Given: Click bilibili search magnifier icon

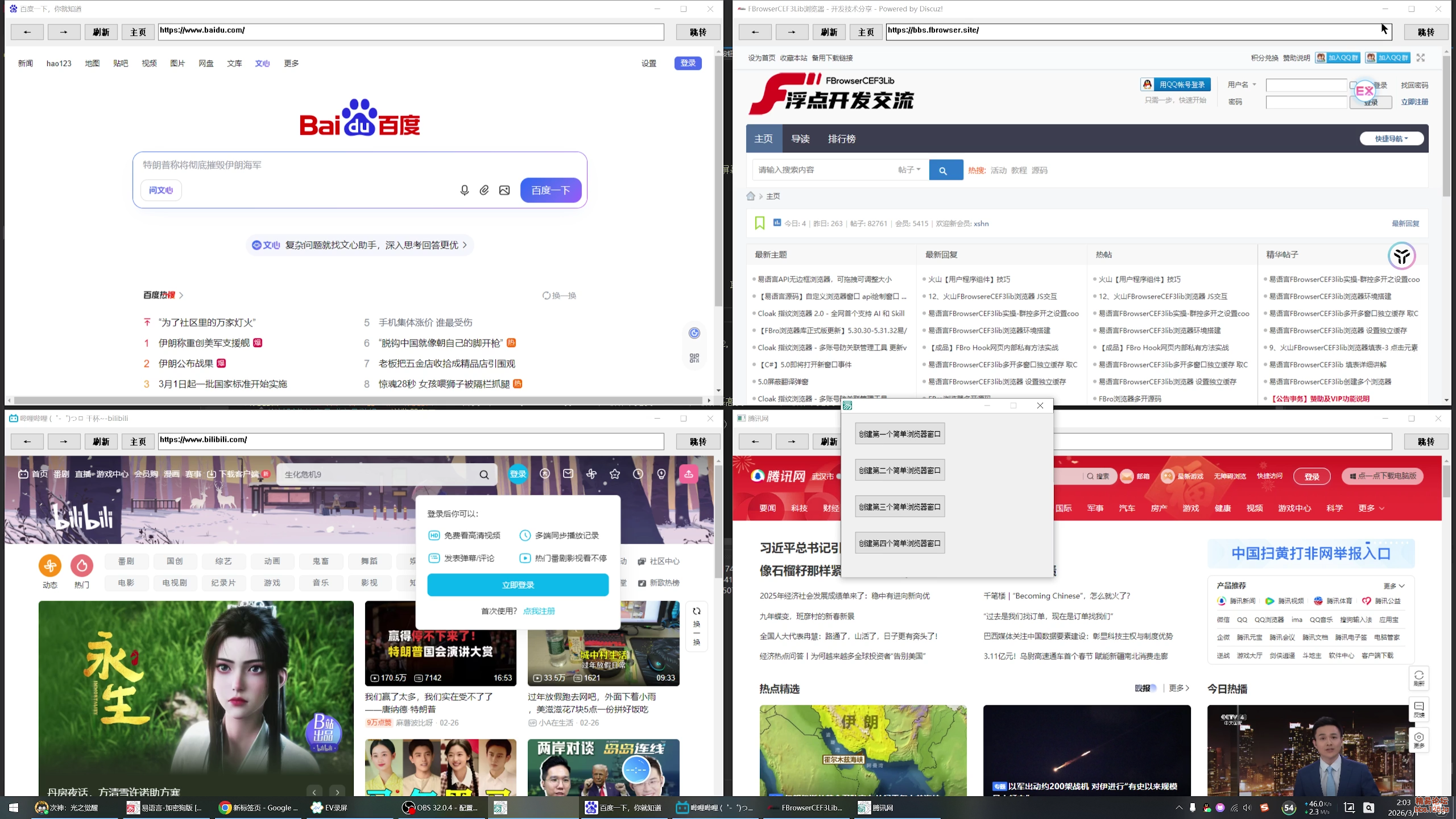Looking at the screenshot, I should pos(484,474).
